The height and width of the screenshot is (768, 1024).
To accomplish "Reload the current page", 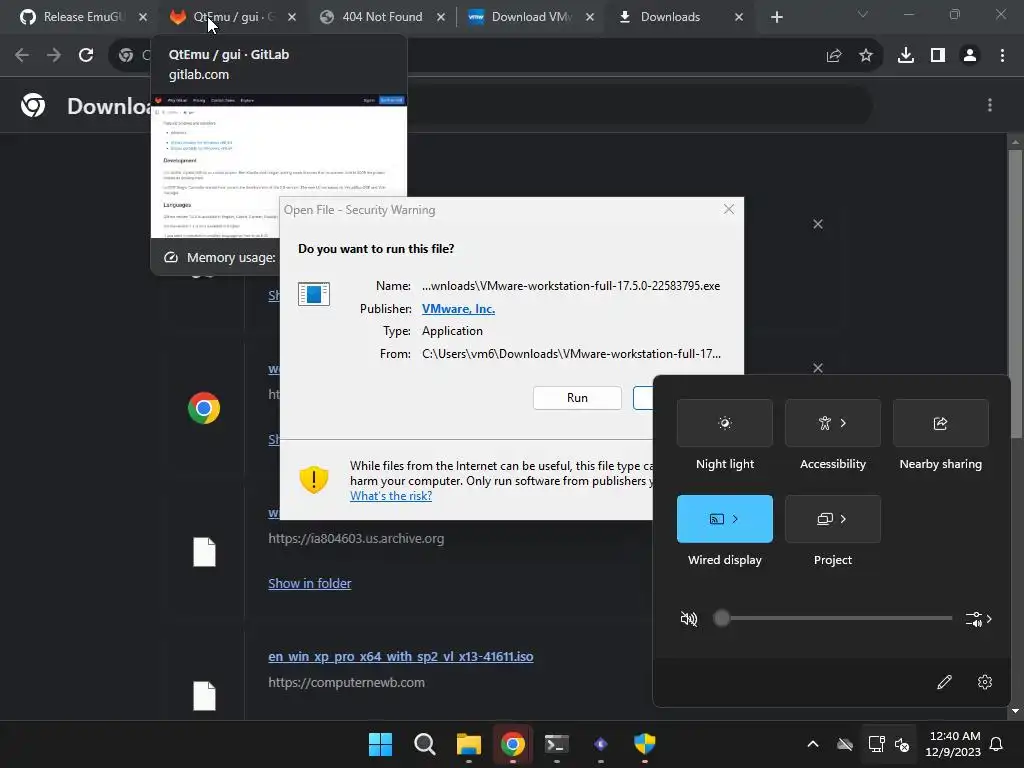I will point(86,56).
